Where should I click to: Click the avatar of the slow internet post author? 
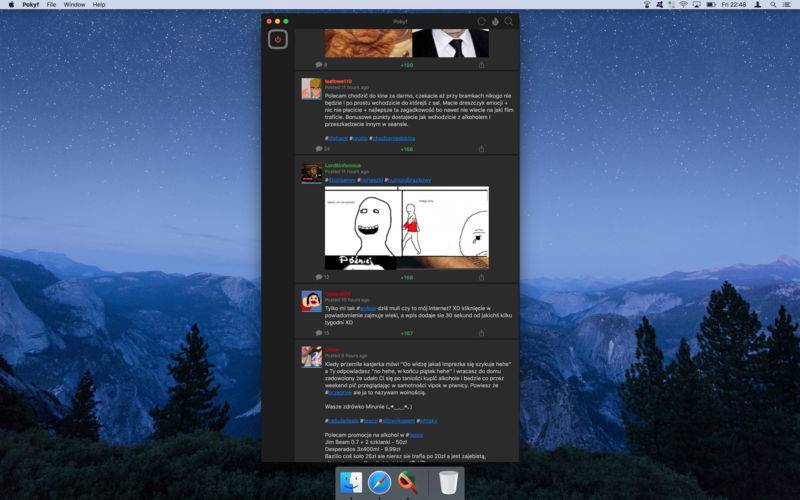311,301
